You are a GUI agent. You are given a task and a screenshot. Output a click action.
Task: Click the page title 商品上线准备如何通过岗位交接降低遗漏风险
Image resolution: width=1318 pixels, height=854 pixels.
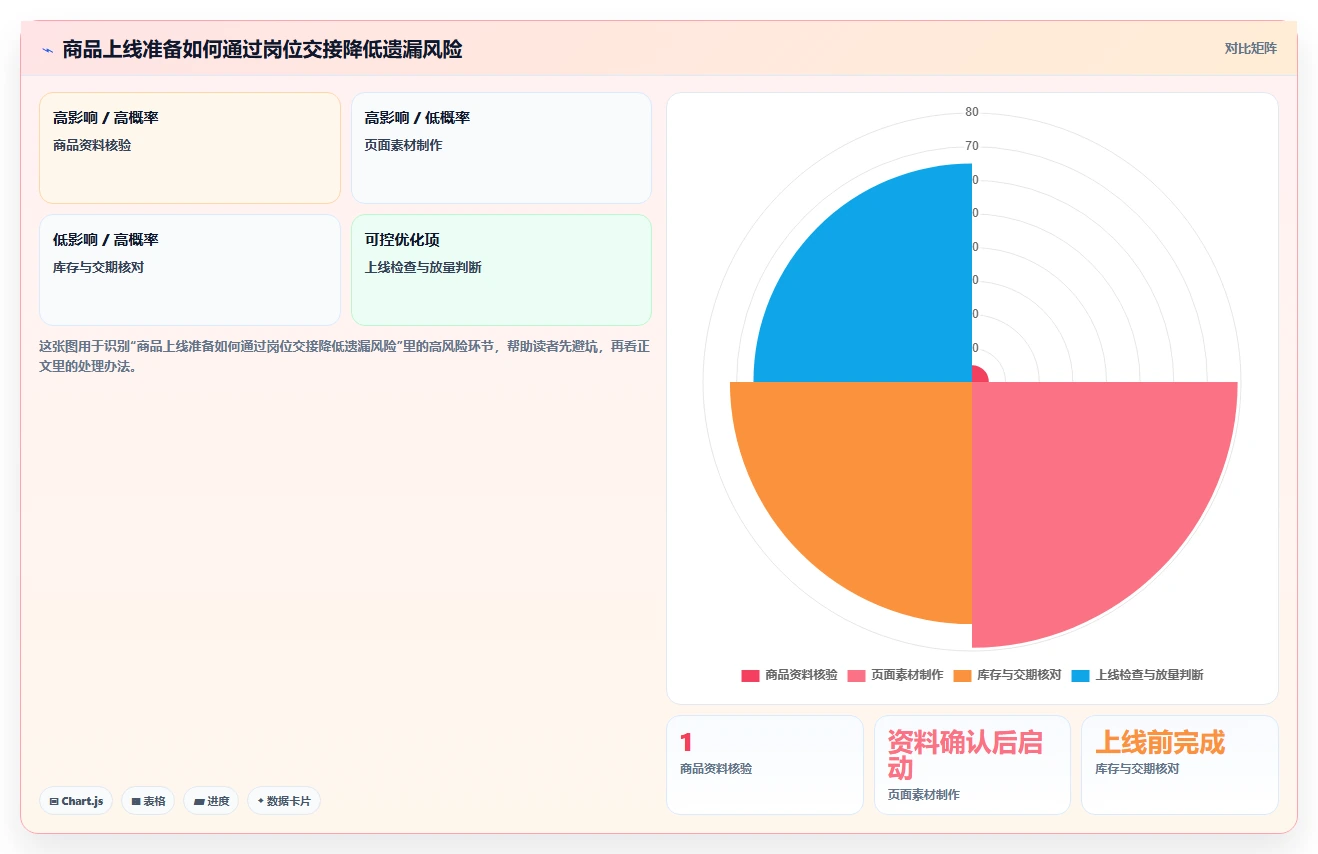point(262,50)
